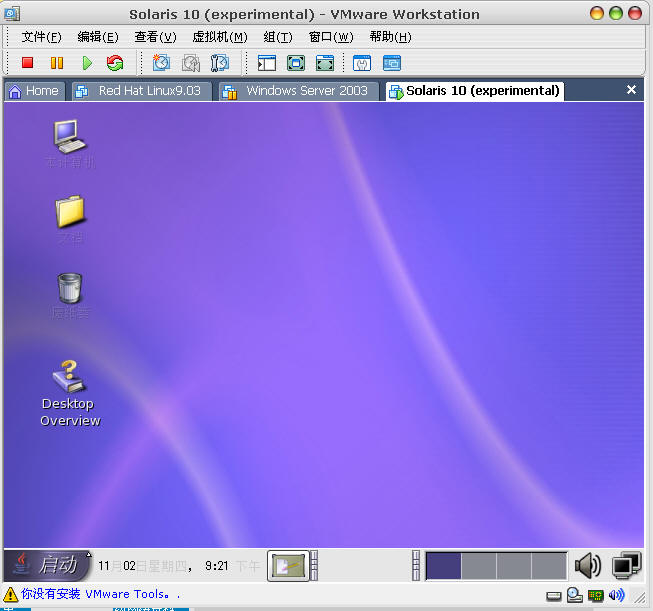Viewport: 653px width, 611px height.
Task: Open the Desktop Overview help icon
Action: pos(70,377)
